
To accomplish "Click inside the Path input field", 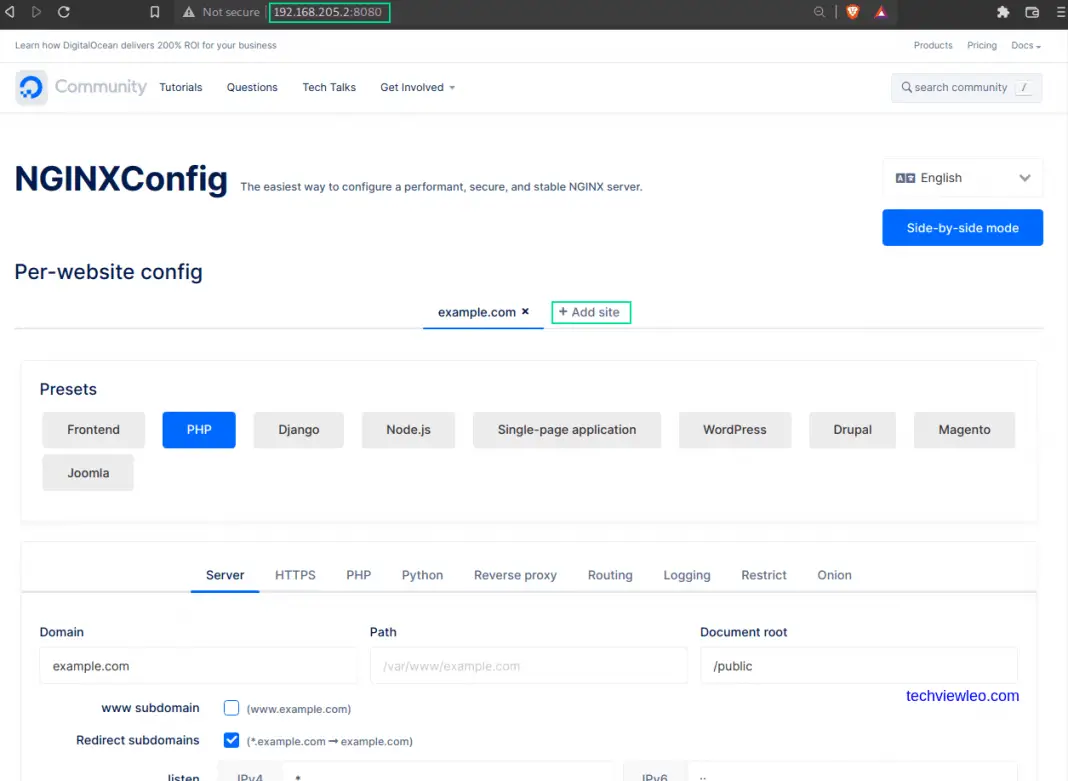I will click(x=528, y=665).
